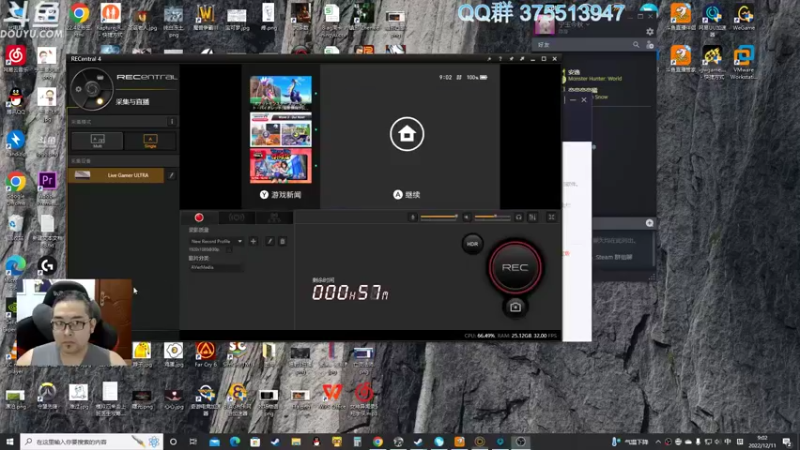800x450 pixels.
Task: Delete the current record profile
Action: click(x=282, y=241)
